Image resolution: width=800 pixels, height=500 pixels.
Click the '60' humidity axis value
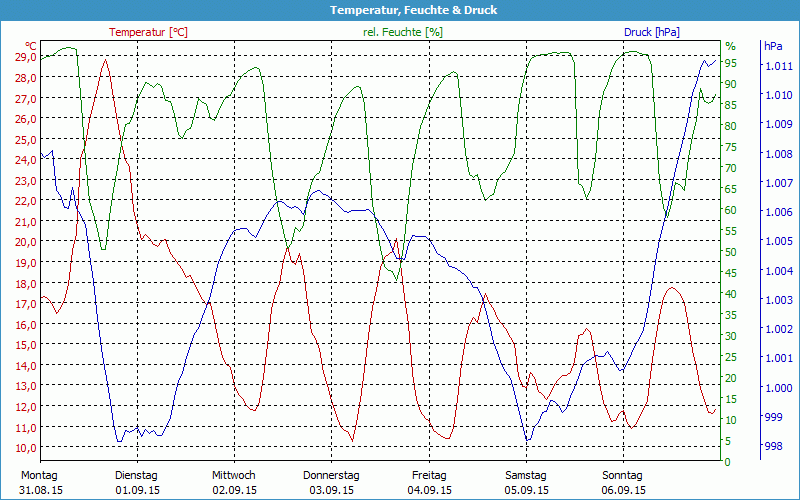coord(731,210)
